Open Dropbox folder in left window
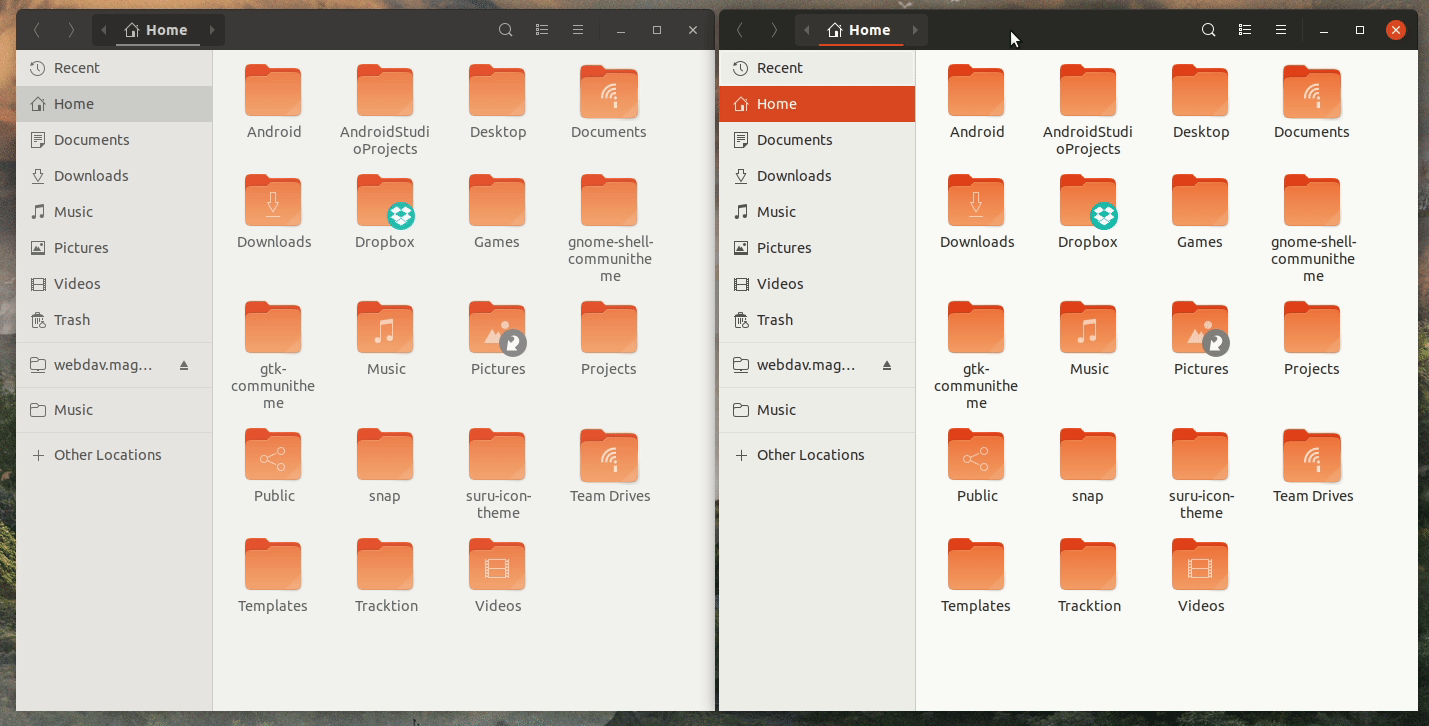This screenshot has width=1429, height=726. (x=385, y=201)
